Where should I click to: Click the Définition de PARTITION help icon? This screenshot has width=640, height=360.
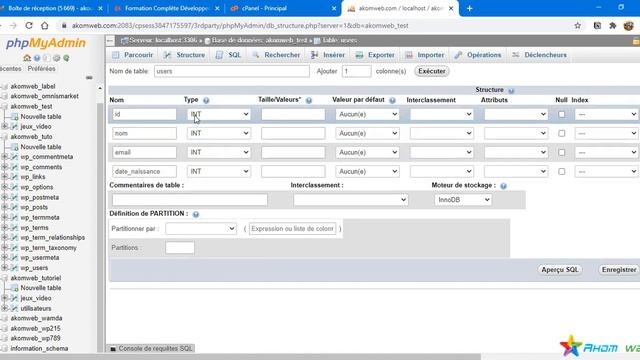point(196,214)
